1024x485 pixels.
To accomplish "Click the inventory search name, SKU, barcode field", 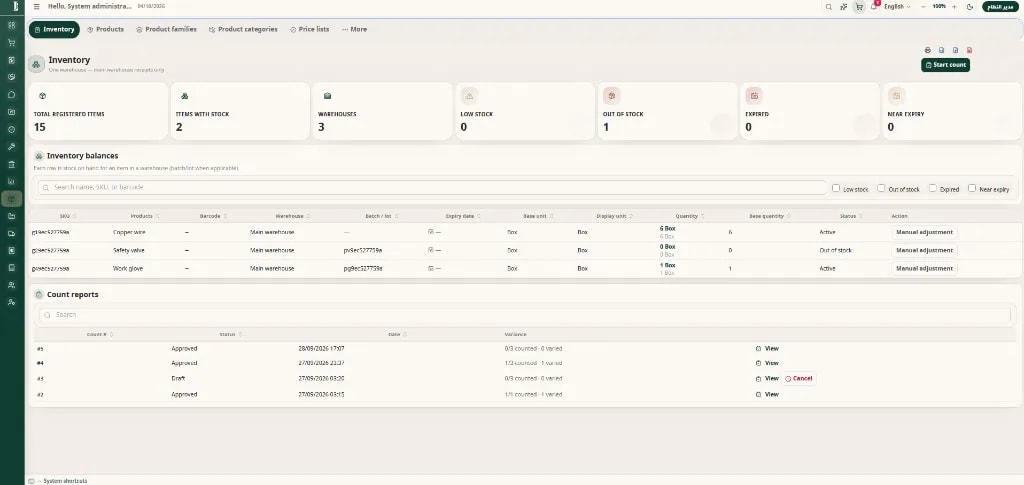I will click(432, 187).
